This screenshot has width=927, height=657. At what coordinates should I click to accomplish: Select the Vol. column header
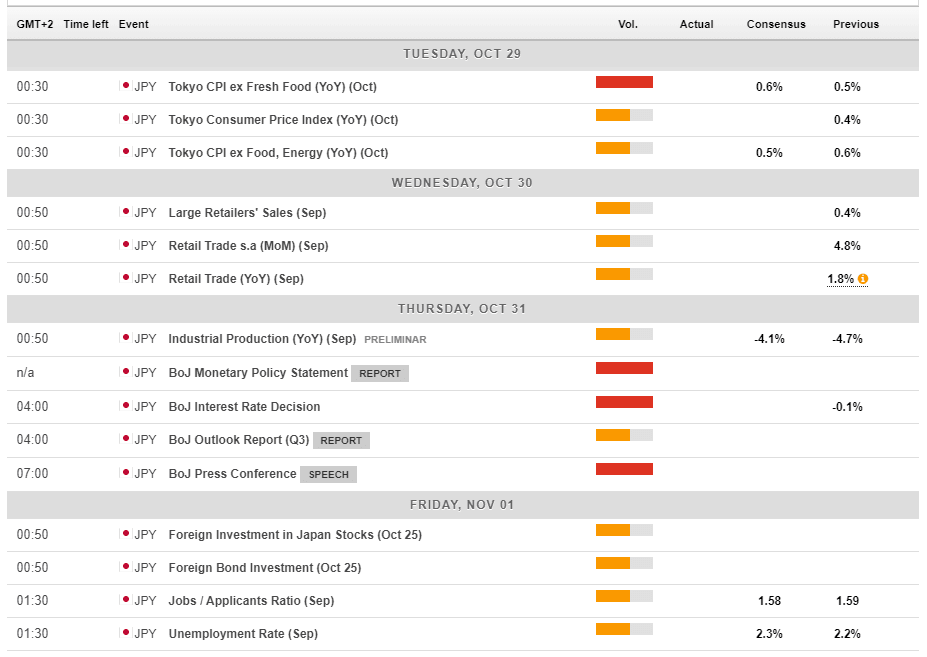coord(628,24)
